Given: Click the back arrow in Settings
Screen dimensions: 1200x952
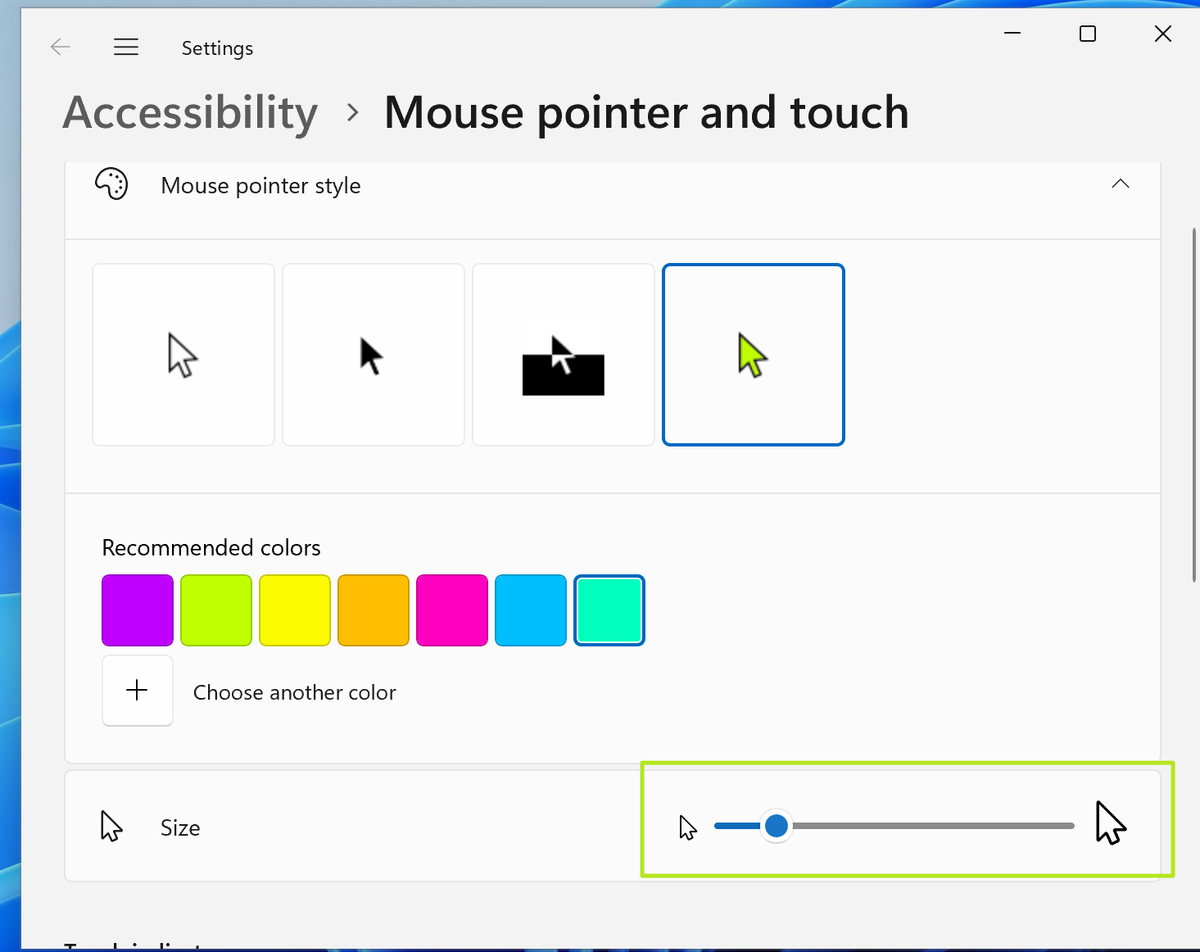Looking at the screenshot, I should tap(60, 46).
